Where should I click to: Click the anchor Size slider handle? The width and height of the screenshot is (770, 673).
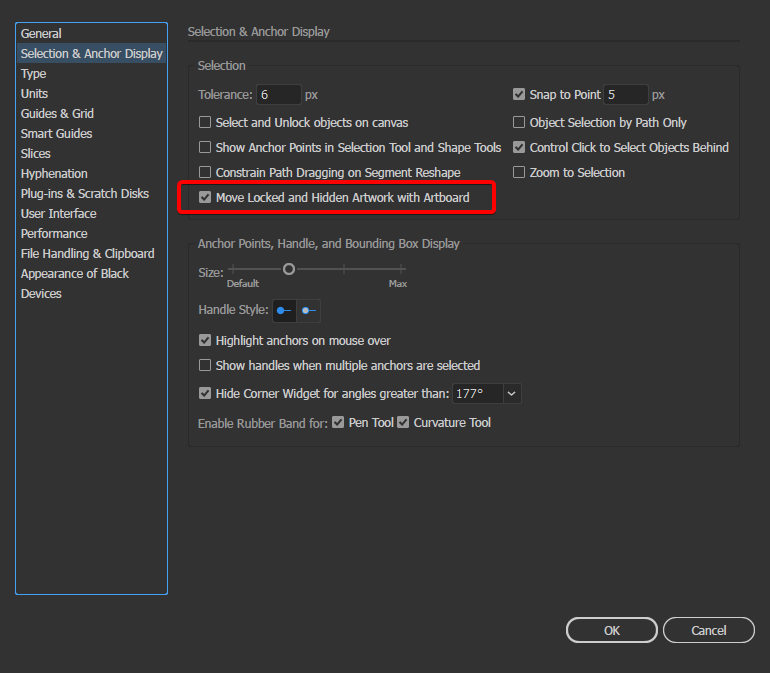click(x=289, y=269)
